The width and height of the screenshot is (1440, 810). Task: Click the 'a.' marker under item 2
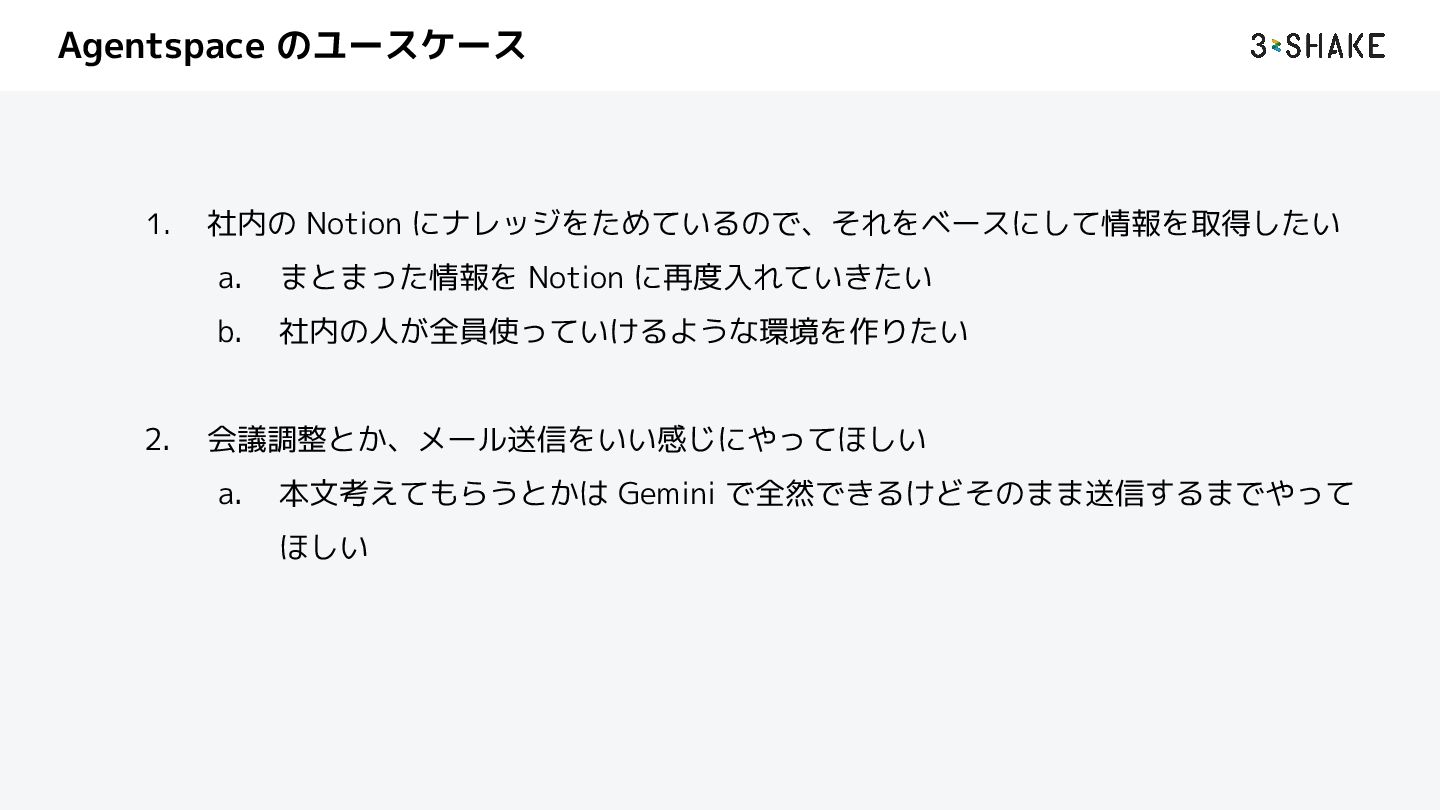coord(230,493)
